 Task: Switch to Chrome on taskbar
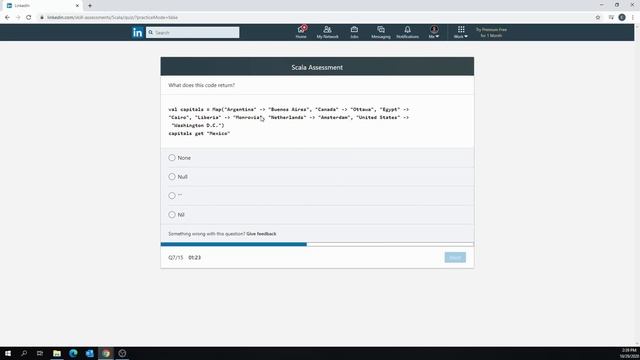[x=106, y=353]
